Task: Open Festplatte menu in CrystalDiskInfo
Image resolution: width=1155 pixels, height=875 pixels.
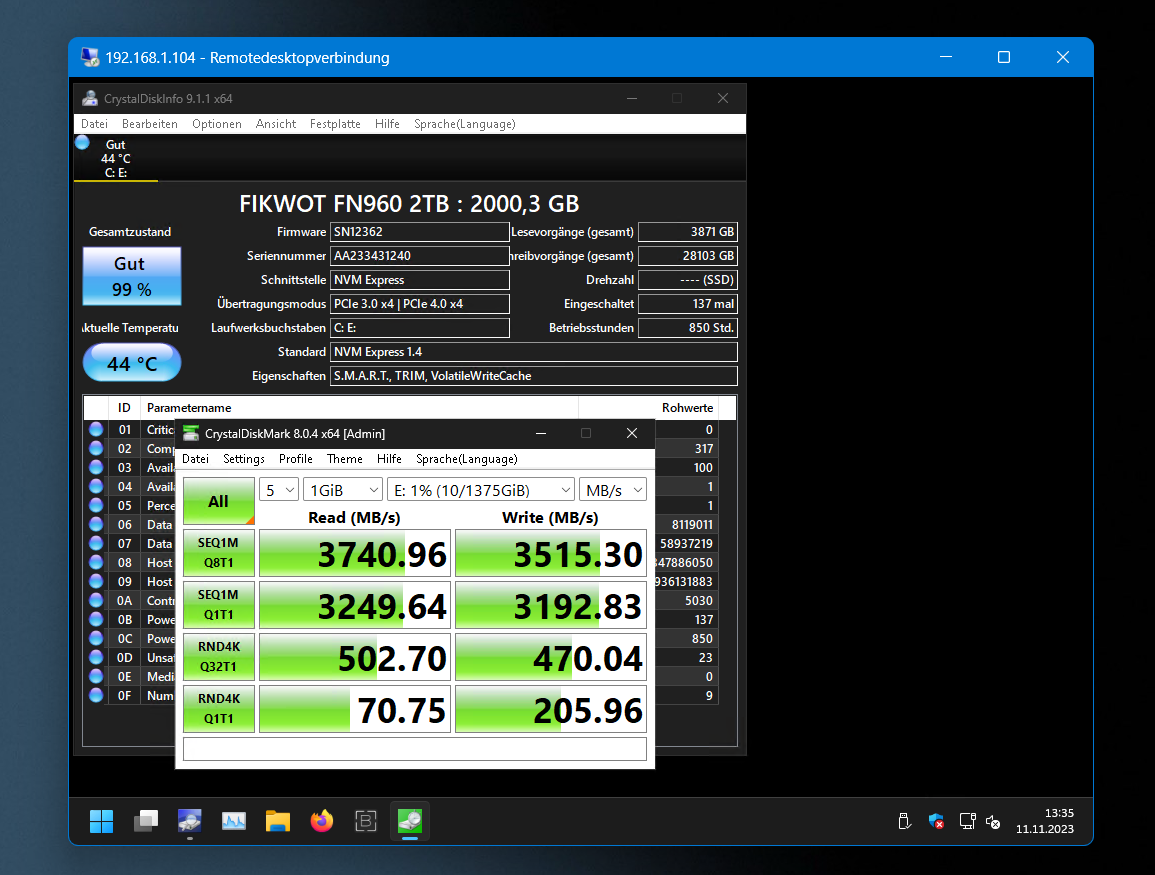Action: pyautogui.click(x=335, y=124)
